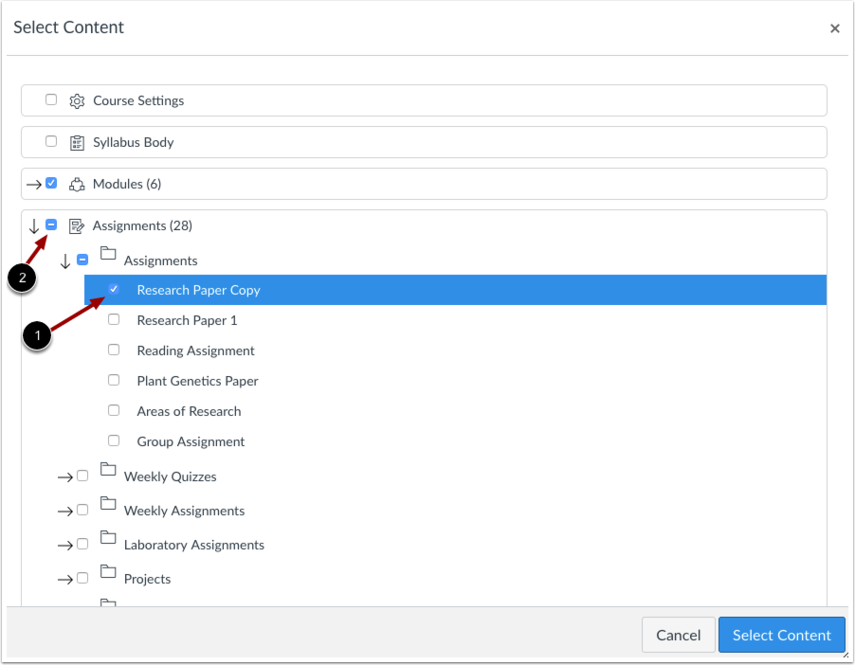Check the Laboratory Assignments group checkbox
This screenshot has width=855, height=665.
82,544
